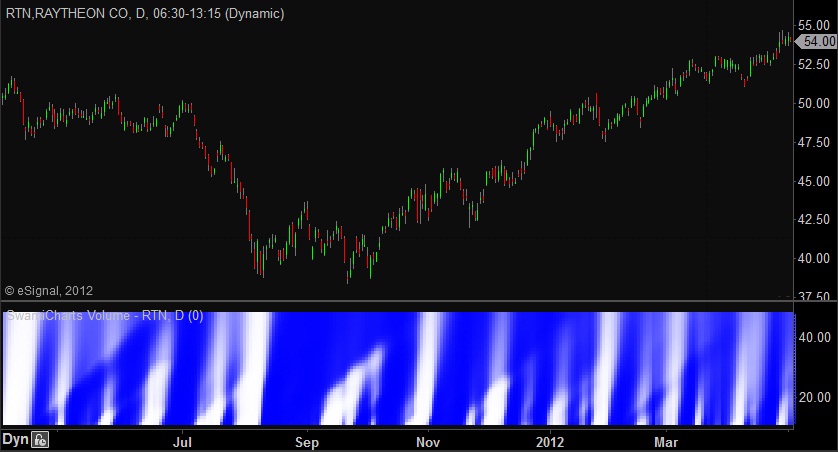Screen dimensions: 838x452
Task: Click the 37.50 price scale label
Action: coord(814,296)
